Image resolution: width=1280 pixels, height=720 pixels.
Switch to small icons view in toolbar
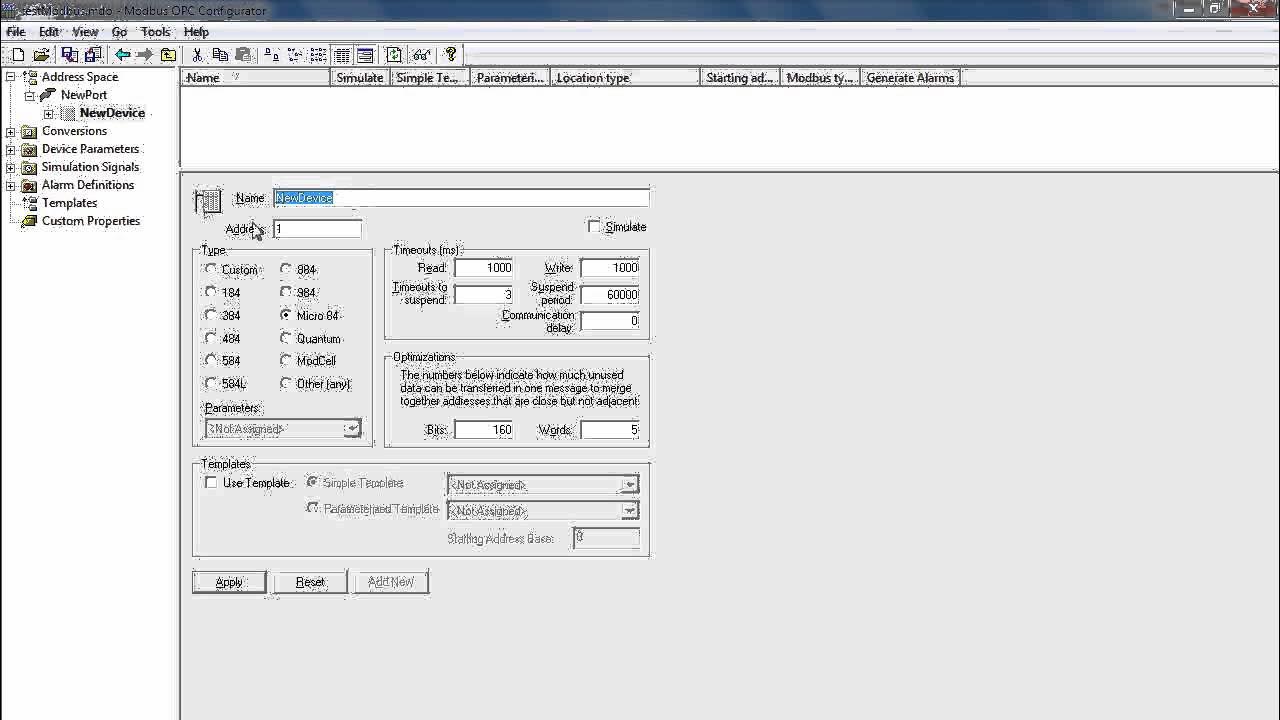point(295,55)
